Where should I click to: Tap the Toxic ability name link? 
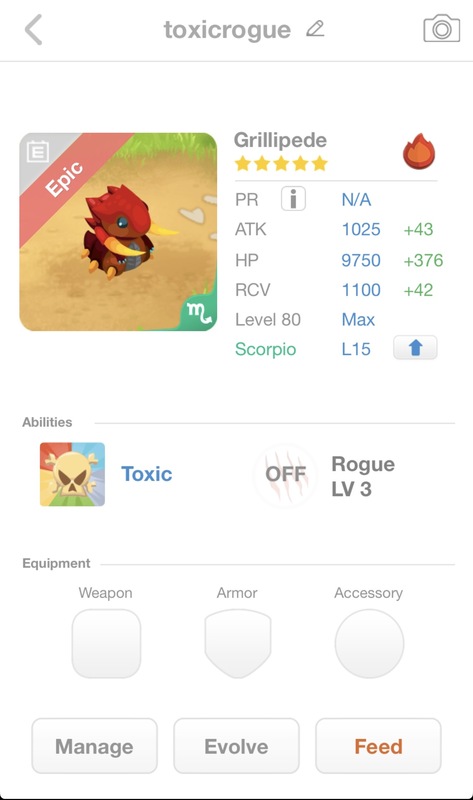tap(146, 474)
